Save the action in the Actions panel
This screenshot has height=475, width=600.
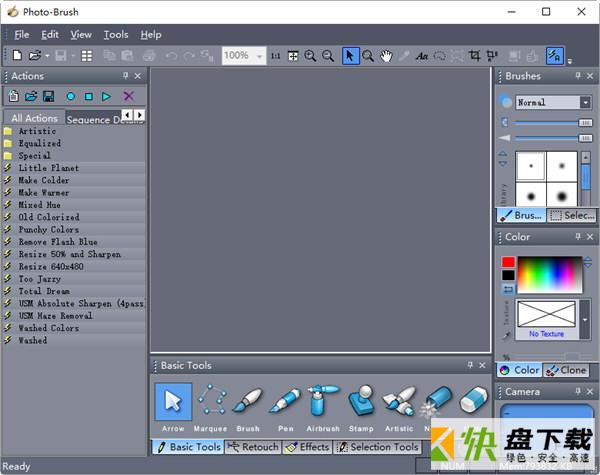(x=49, y=96)
